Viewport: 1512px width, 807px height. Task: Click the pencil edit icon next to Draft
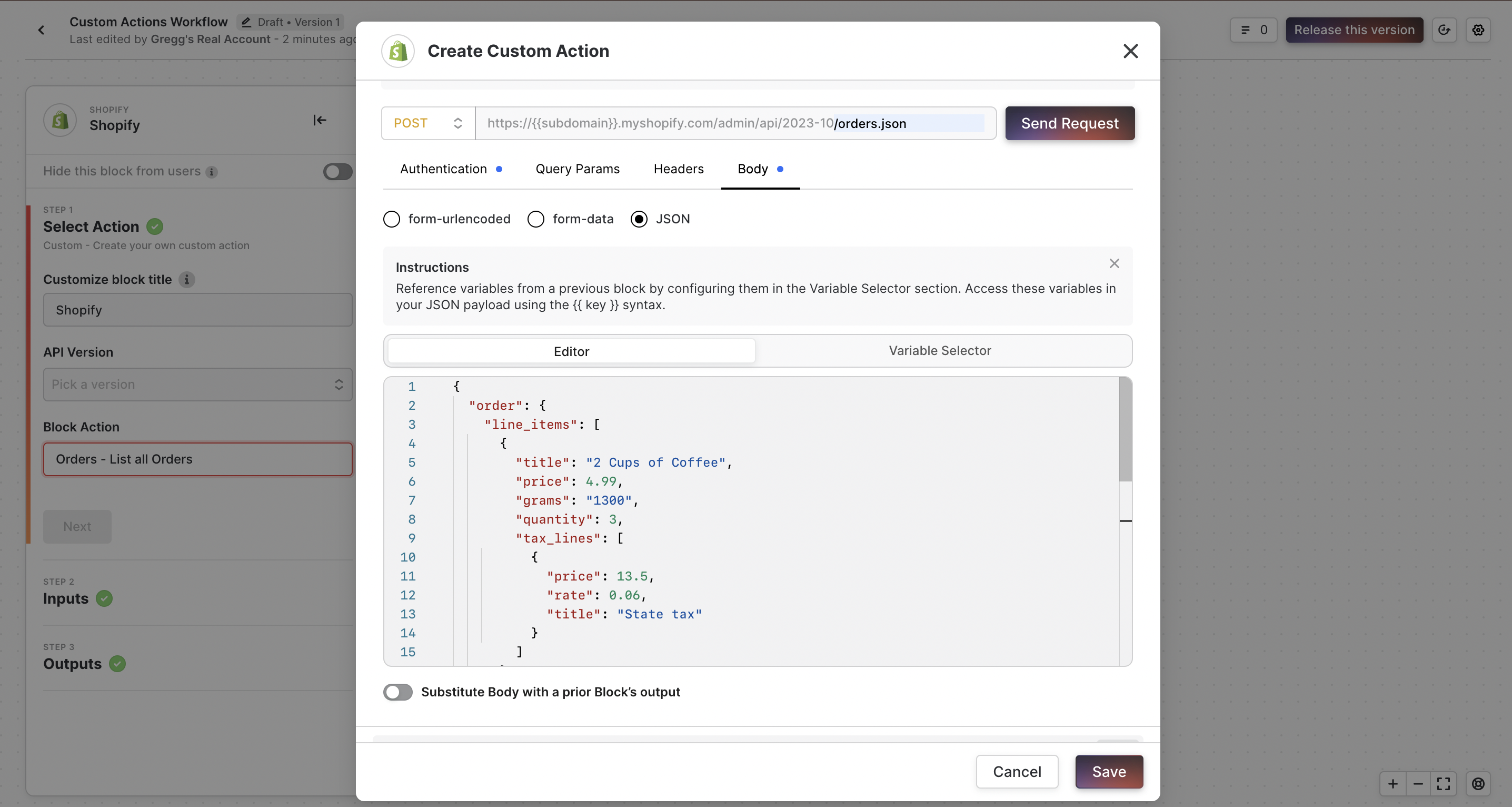coord(246,22)
